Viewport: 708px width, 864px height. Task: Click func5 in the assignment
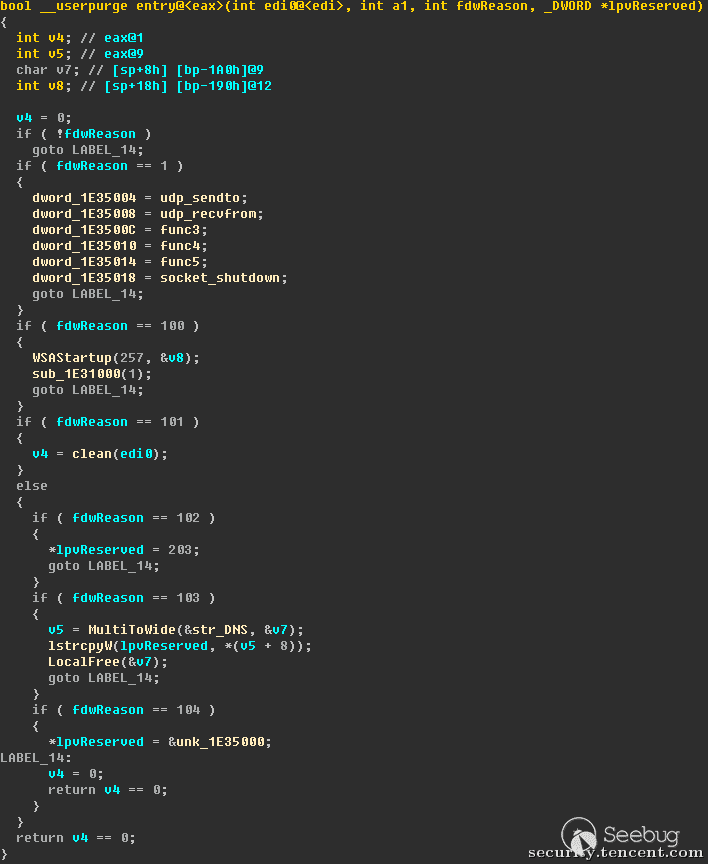[x=180, y=262]
